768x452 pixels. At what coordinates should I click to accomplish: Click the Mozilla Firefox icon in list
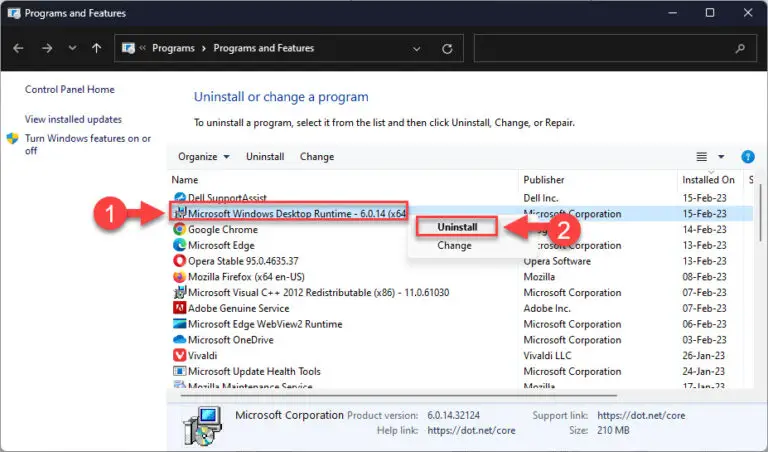[180, 277]
